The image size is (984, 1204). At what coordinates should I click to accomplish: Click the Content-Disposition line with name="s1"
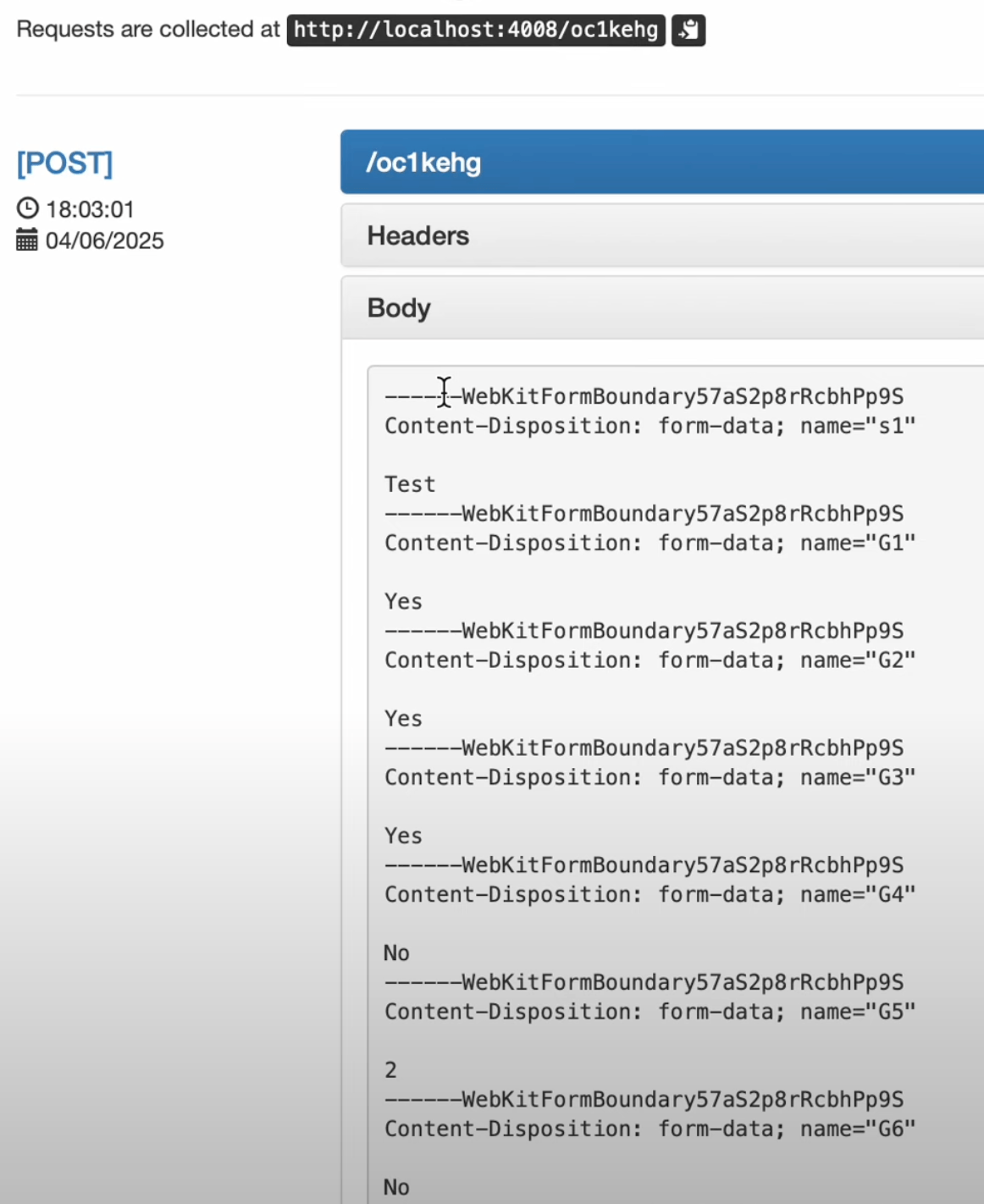tap(650, 426)
